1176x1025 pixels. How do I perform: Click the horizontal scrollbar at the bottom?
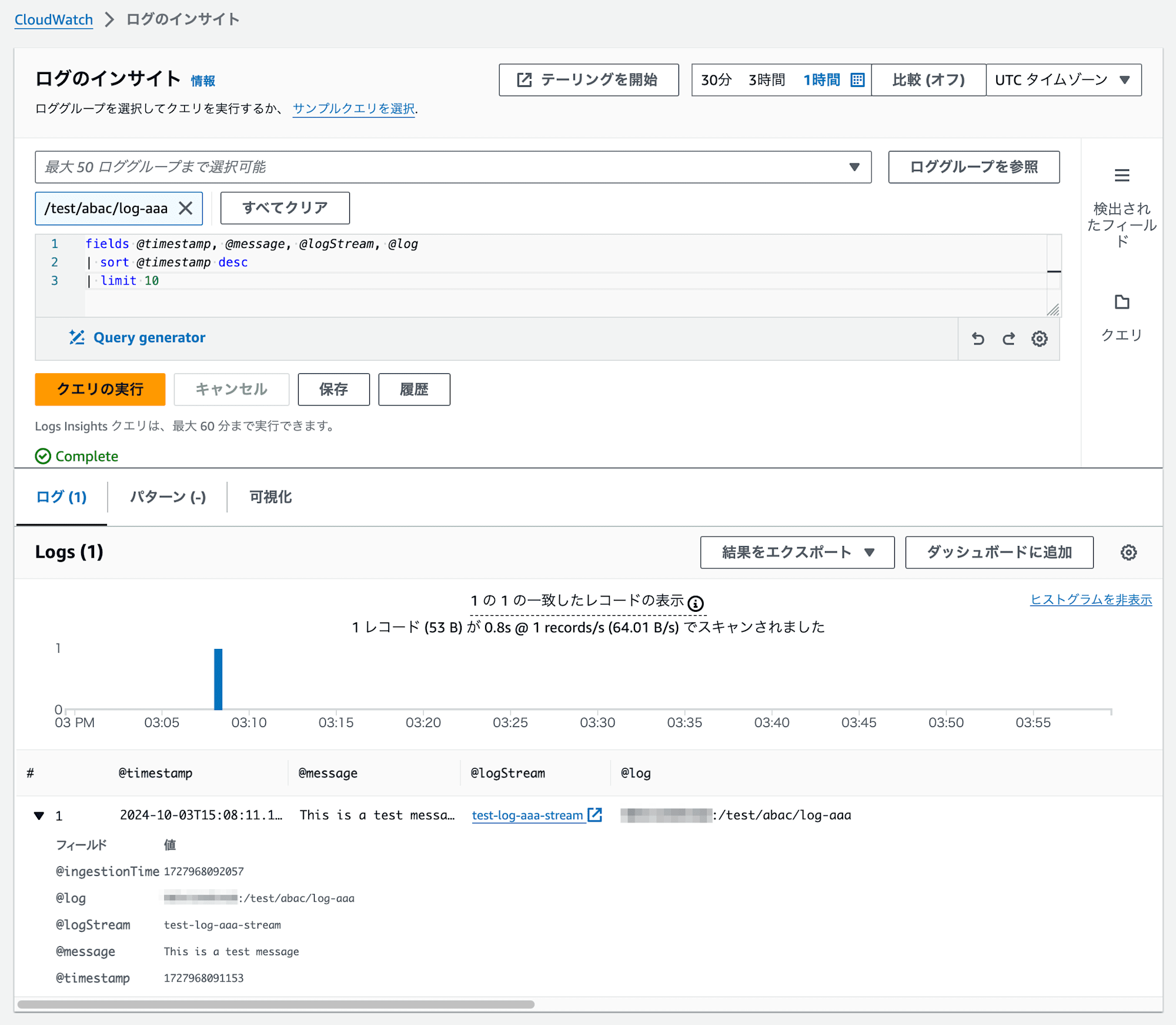(276, 1004)
